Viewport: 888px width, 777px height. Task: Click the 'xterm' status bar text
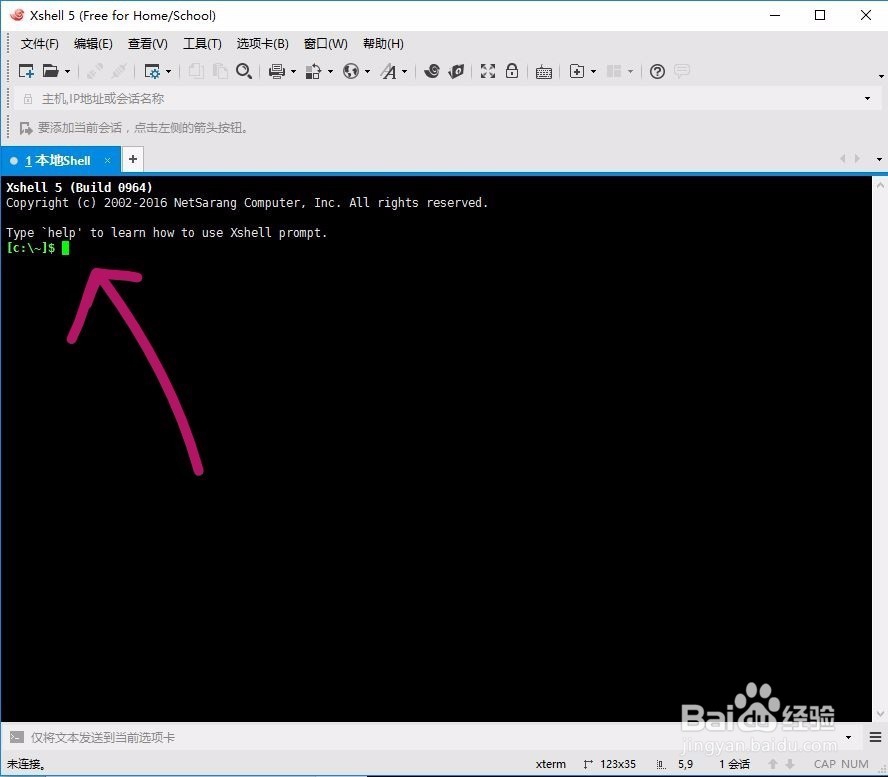550,764
